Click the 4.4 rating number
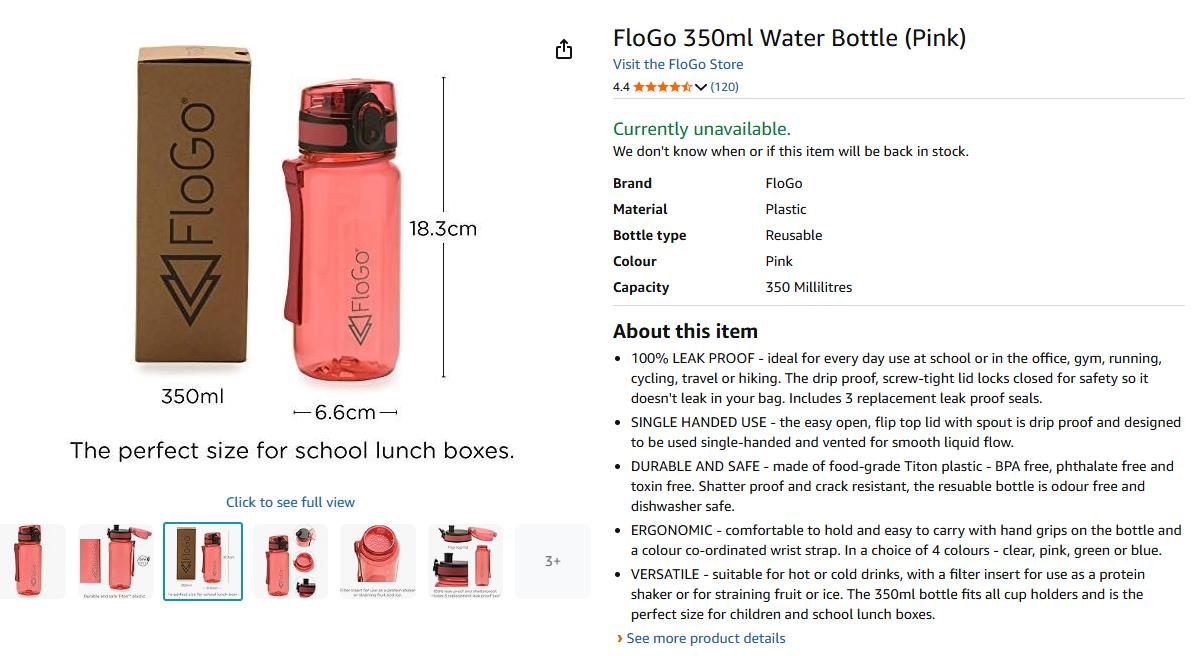1199x656 pixels. [621, 87]
